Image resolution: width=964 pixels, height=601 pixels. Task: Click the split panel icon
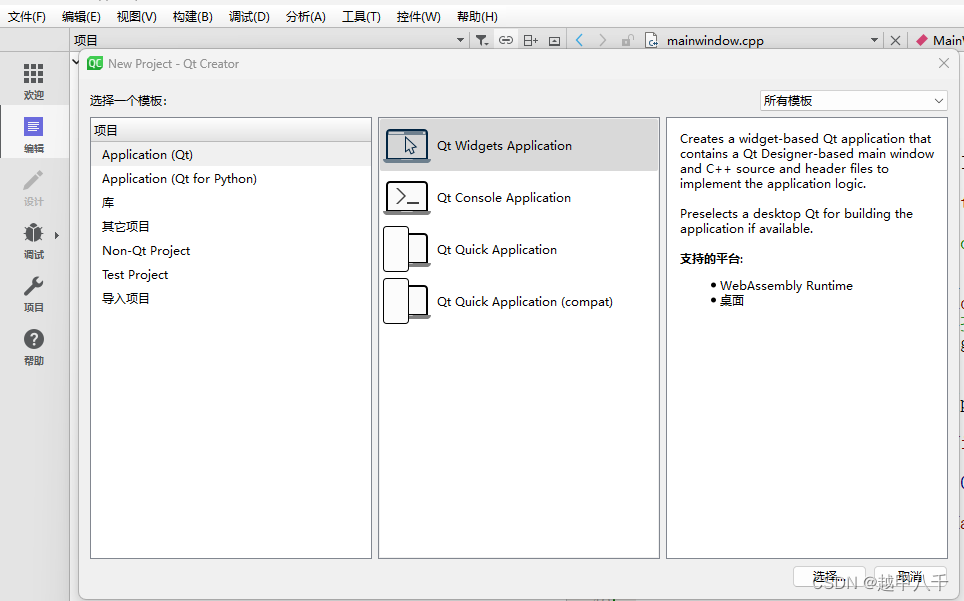(531, 41)
